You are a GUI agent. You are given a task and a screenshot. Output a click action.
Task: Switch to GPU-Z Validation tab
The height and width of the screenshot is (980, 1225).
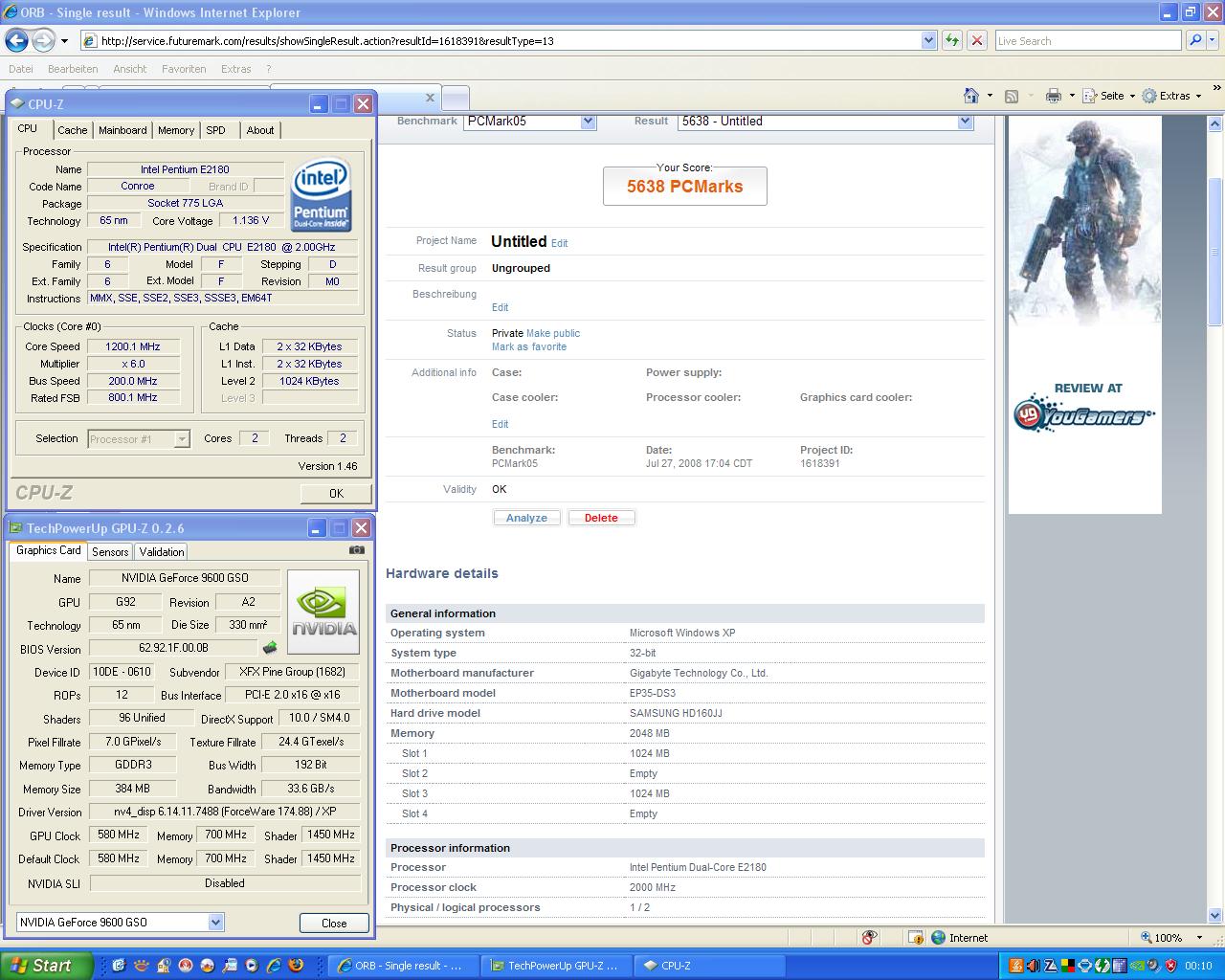[x=161, y=552]
